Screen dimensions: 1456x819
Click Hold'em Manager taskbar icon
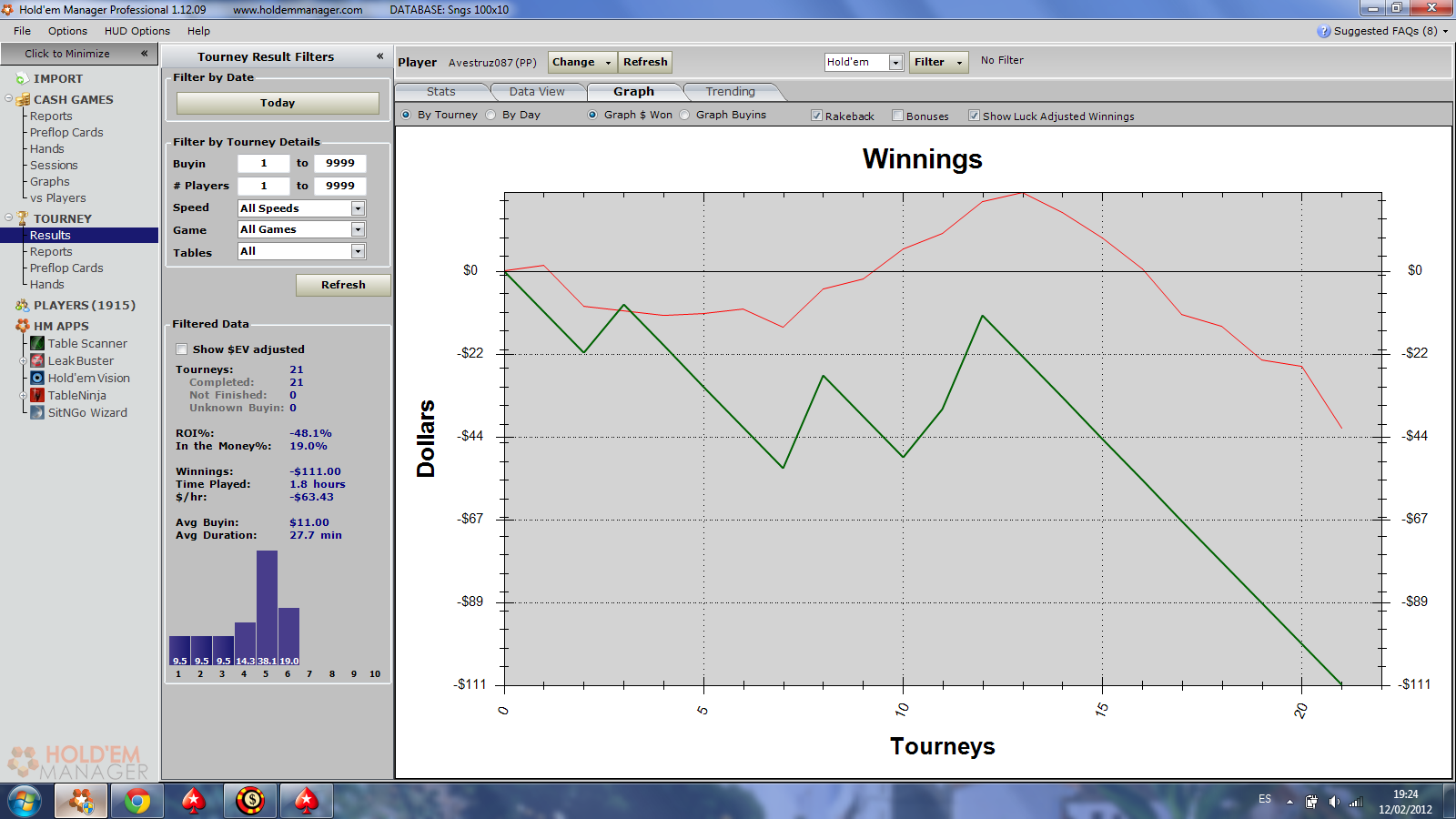pyautogui.click(x=81, y=801)
